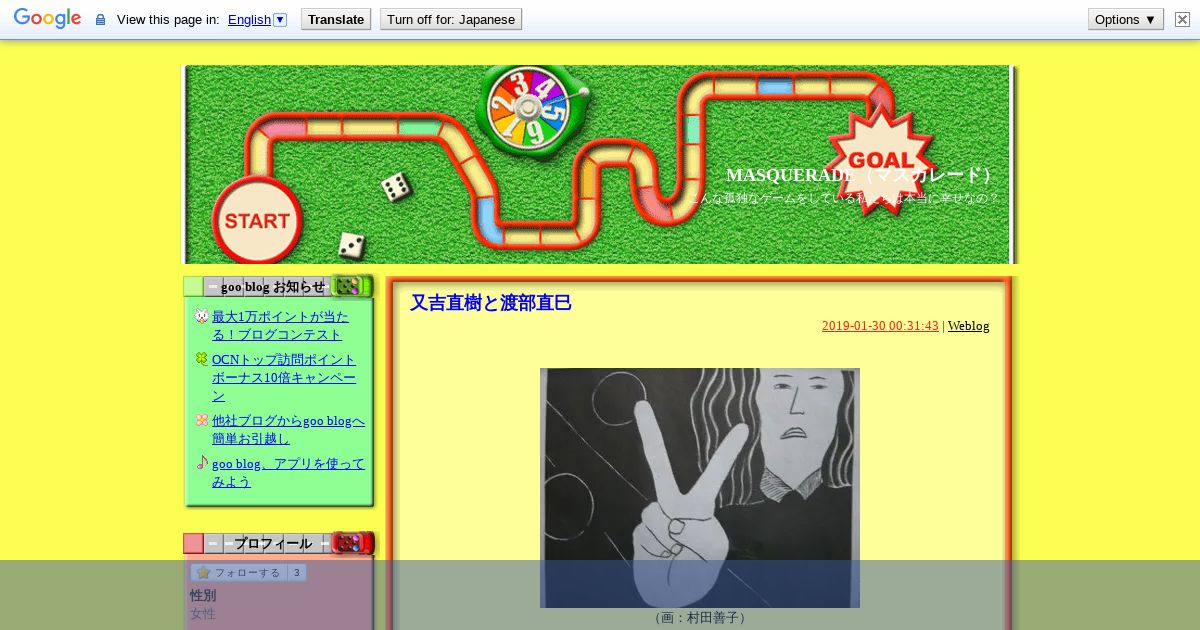
Task: Open the post title 又吉直樹と渡部直巳
Action: tap(490, 303)
